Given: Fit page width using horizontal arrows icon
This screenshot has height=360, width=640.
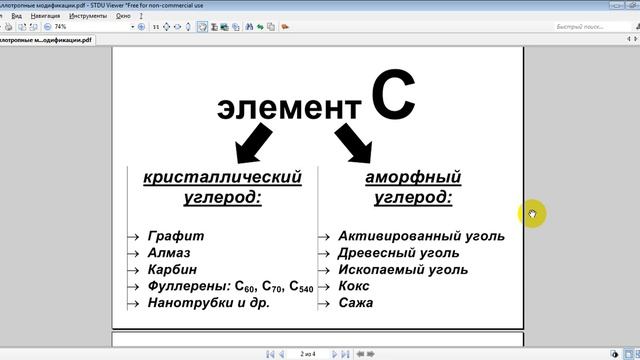Looking at the screenshot, I should click(178, 27).
